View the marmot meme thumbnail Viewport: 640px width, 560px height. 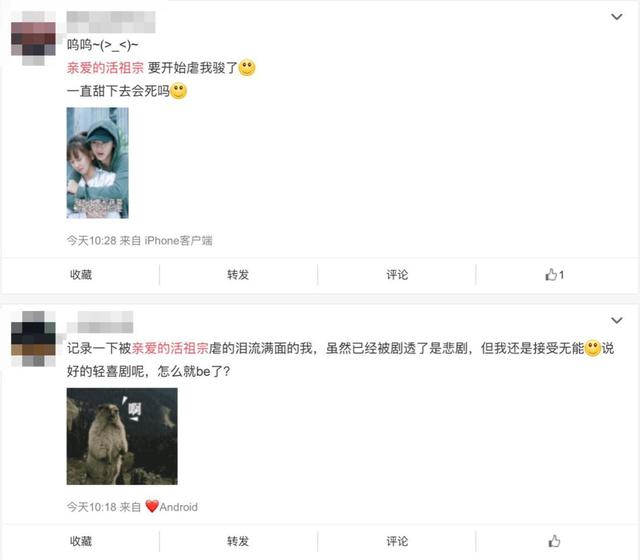(122, 436)
